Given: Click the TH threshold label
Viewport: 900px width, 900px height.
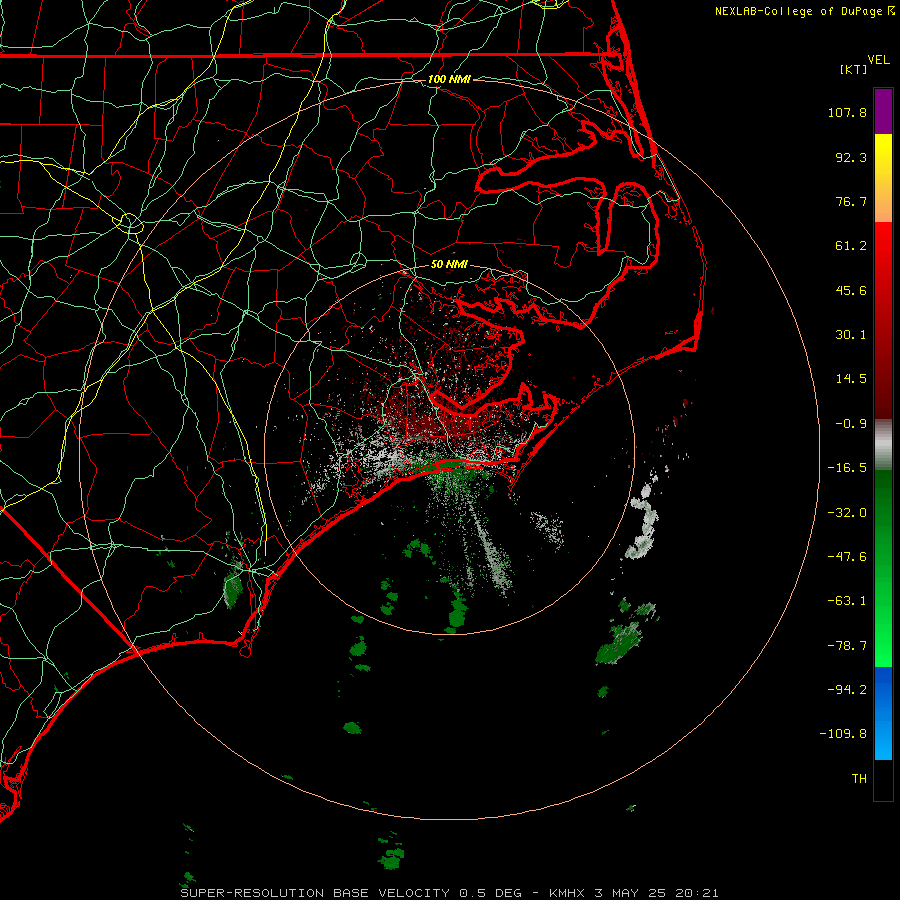Looking at the screenshot, I should pos(859,779).
